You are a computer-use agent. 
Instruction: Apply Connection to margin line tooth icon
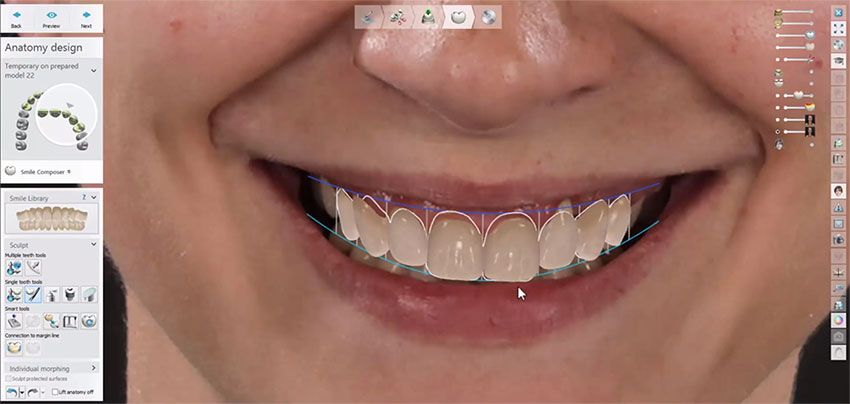pos(14,348)
